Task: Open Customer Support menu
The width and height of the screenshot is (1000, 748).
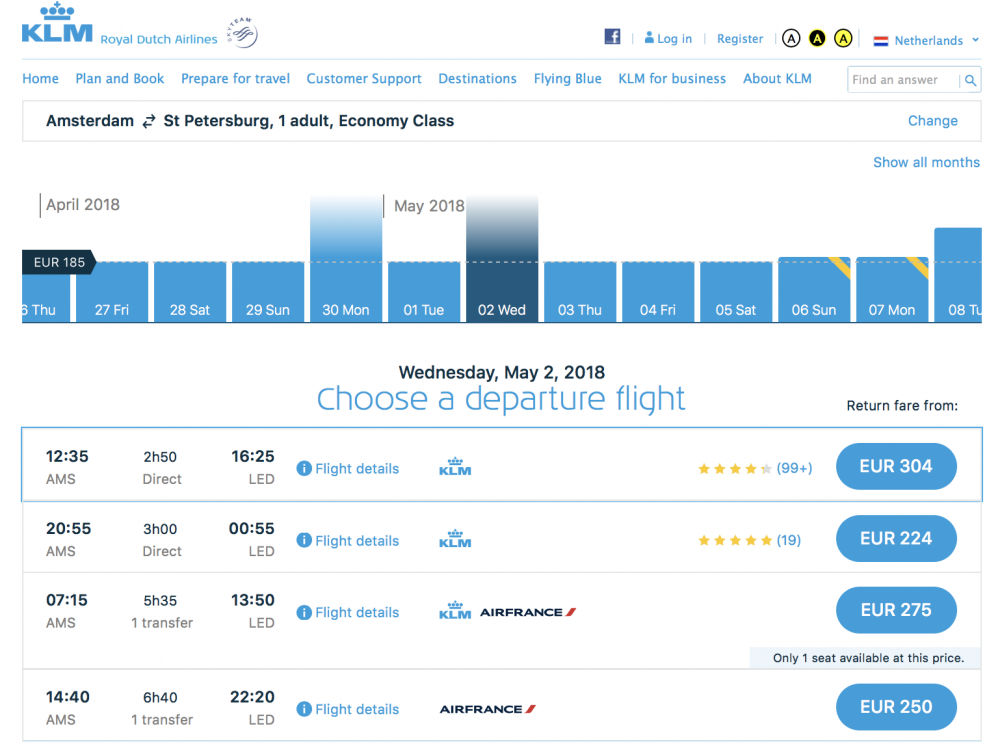Action: click(x=364, y=79)
